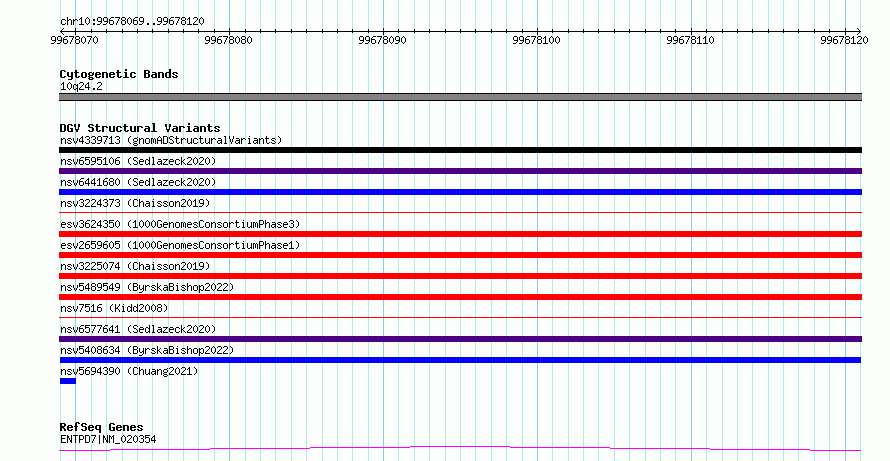
Task: Open the RefSeq Genes track heading
Action: (101, 427)
